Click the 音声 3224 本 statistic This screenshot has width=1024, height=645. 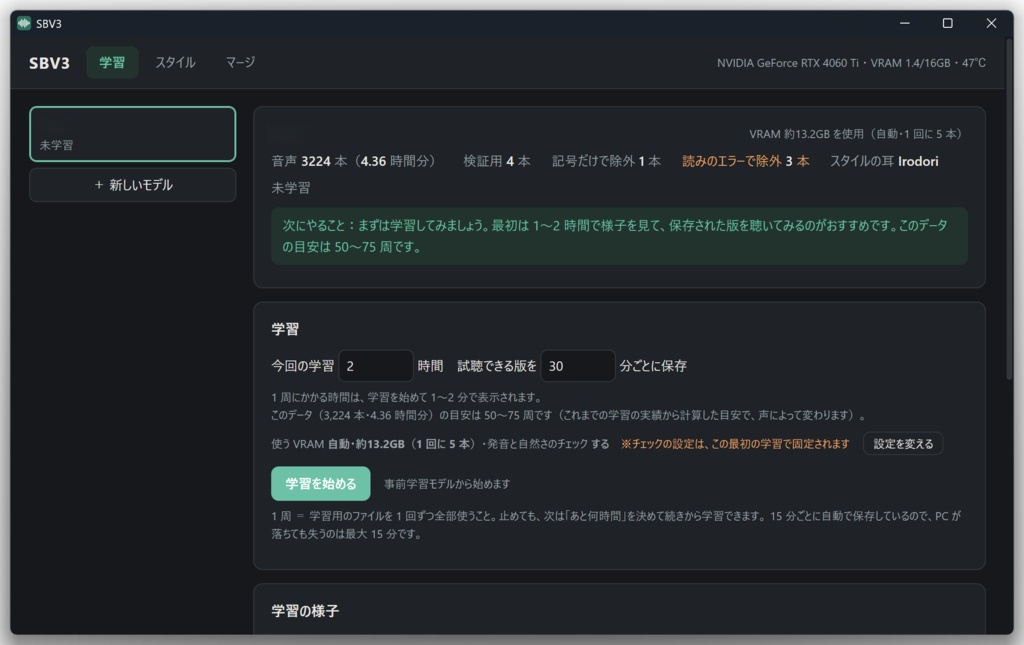[353, 161]
